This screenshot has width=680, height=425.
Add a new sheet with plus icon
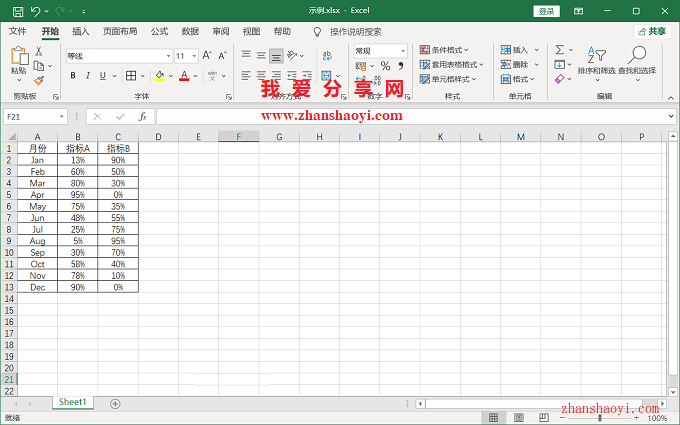coord(115,404)
